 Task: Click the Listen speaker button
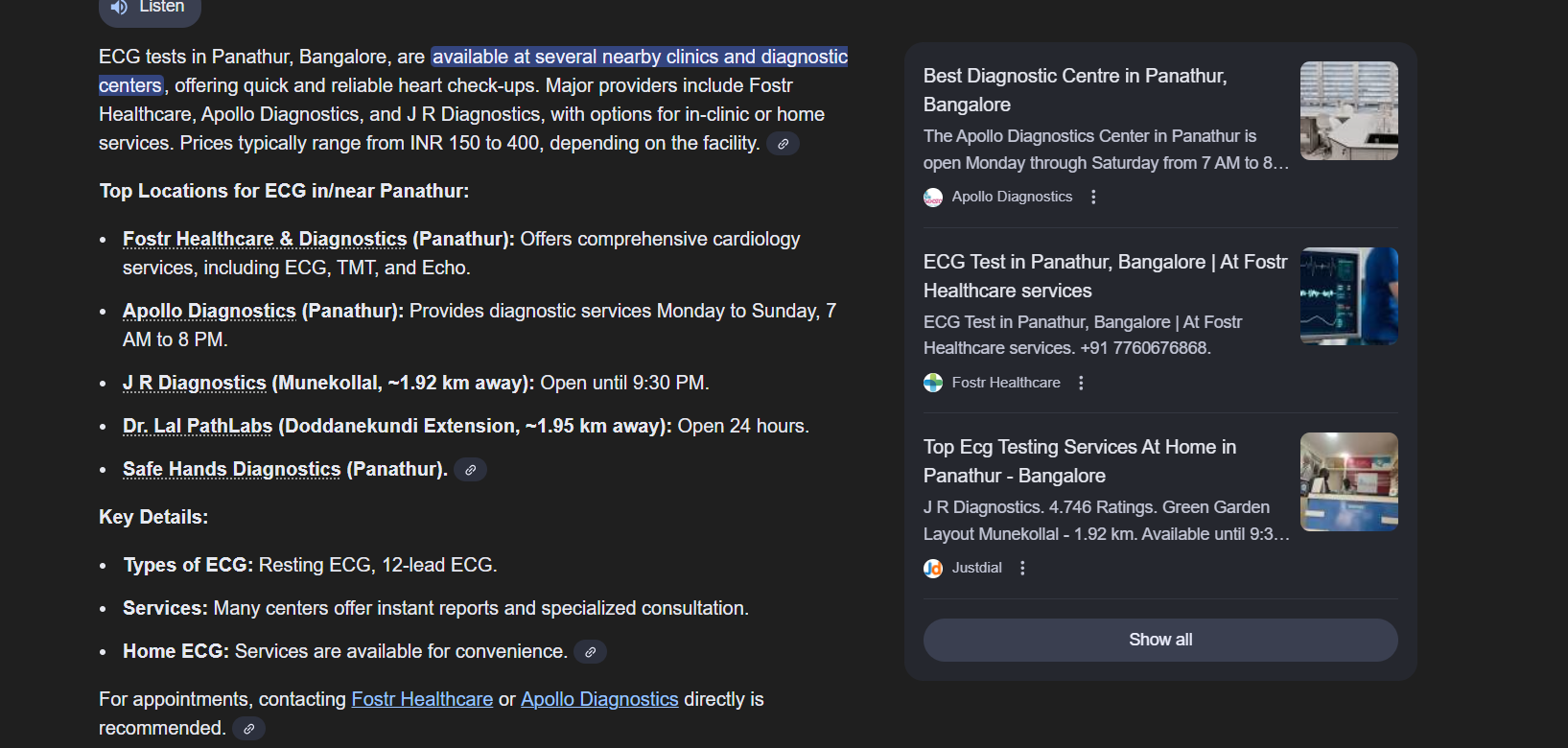coord(150,8)
